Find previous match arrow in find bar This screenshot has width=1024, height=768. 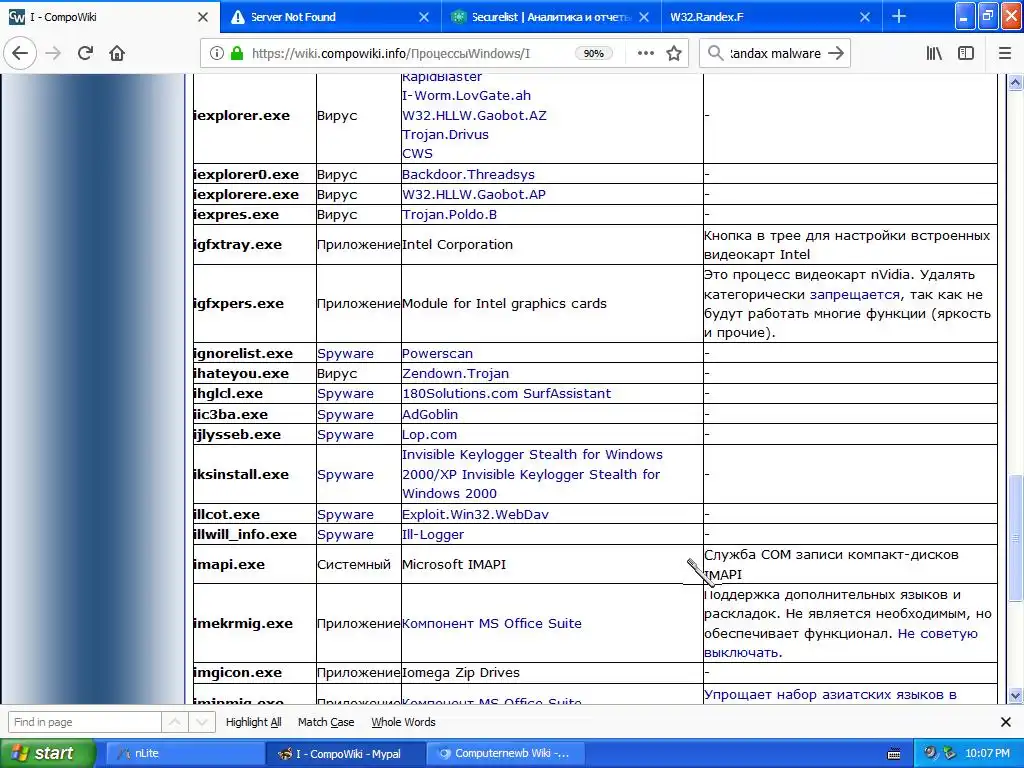[175, 722]
